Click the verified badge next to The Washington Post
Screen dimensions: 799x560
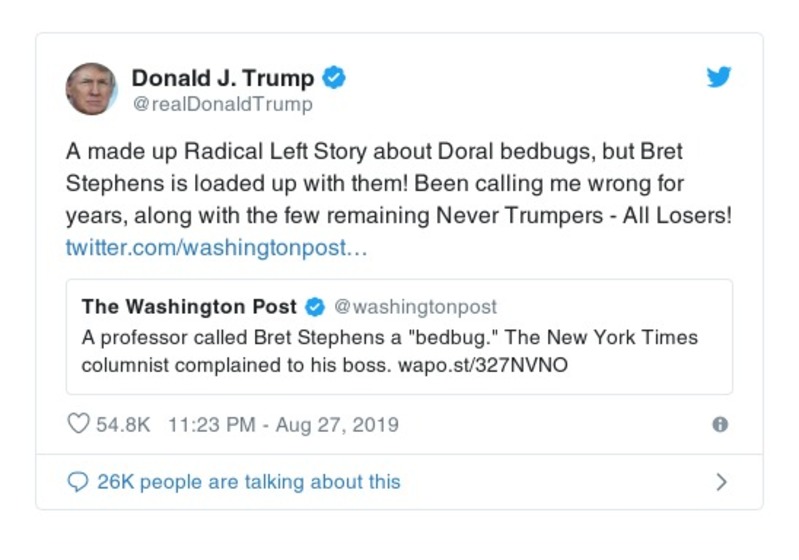coord(314,306)
